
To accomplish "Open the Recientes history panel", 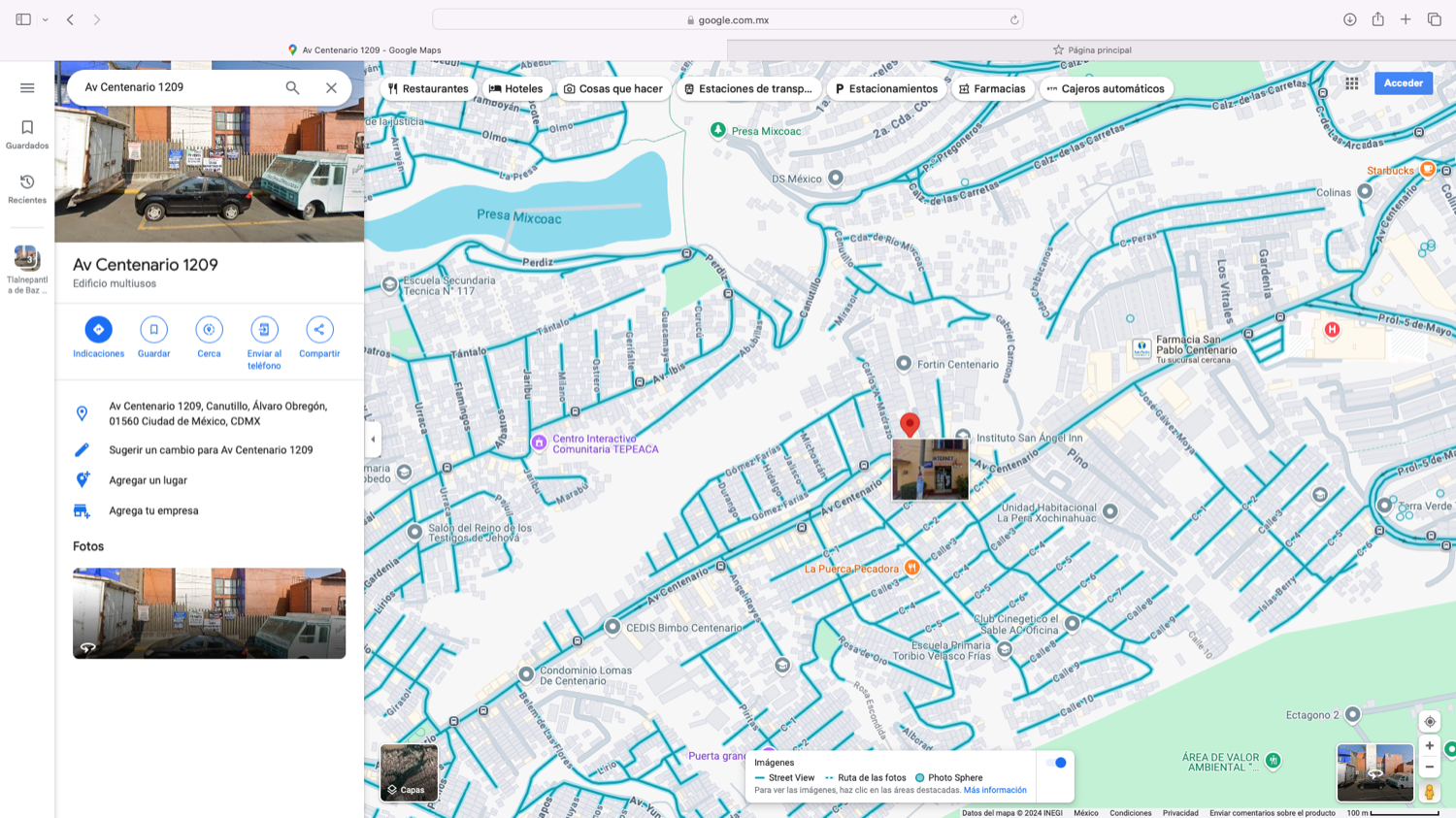I will 27,188.
